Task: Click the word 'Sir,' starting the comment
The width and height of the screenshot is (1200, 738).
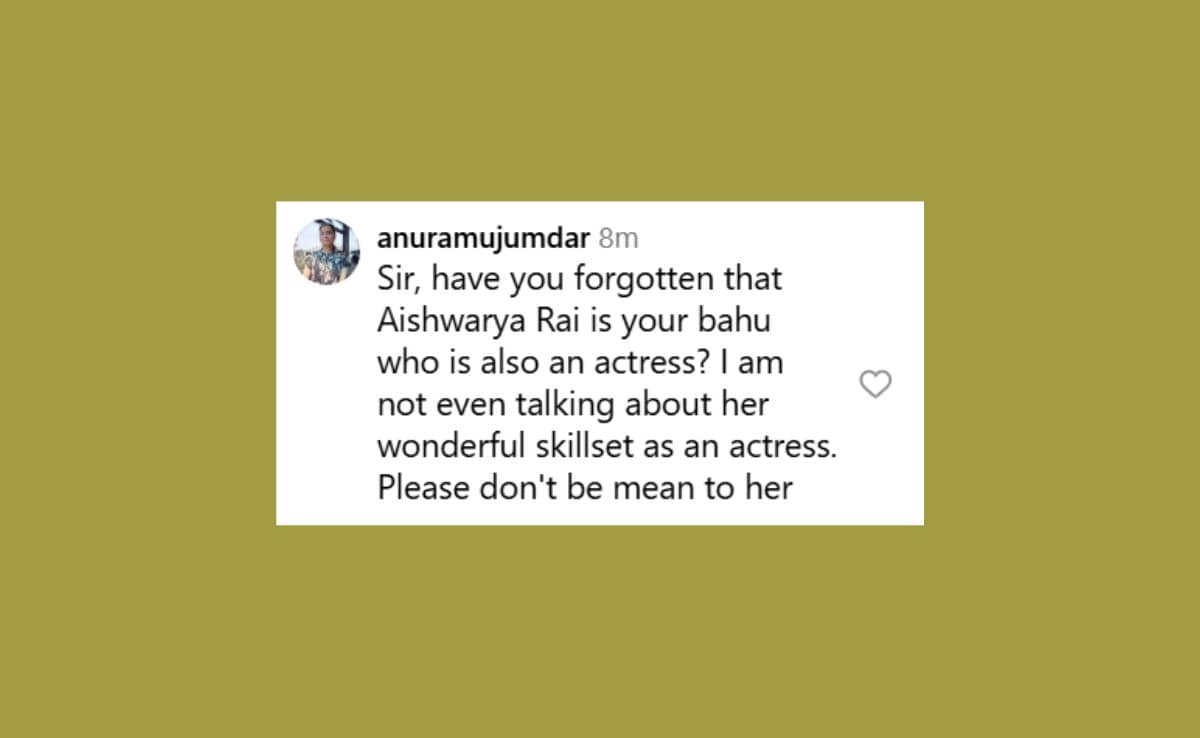Action: [x=399, y=278]
